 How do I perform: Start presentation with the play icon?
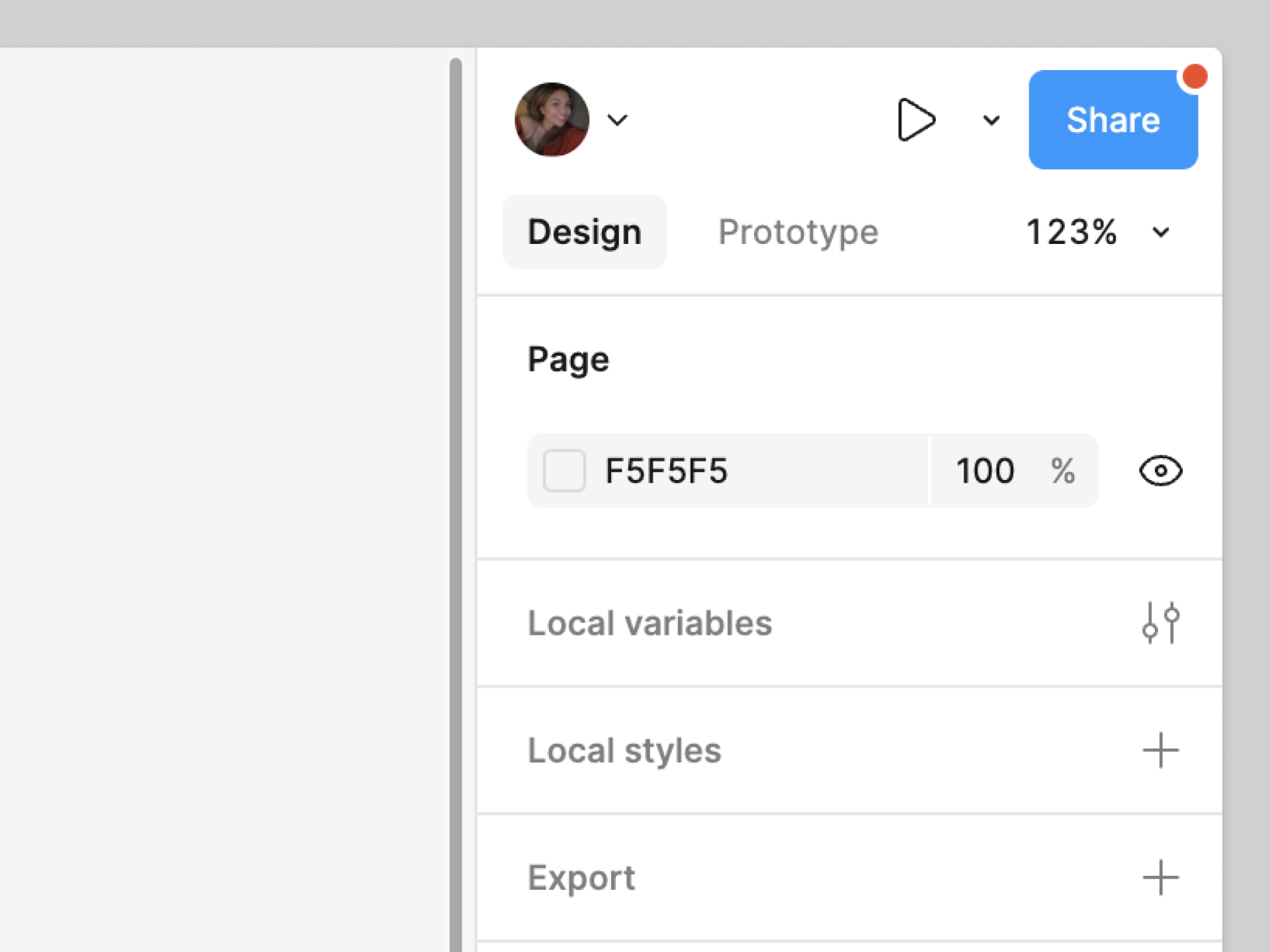[916, 120]
